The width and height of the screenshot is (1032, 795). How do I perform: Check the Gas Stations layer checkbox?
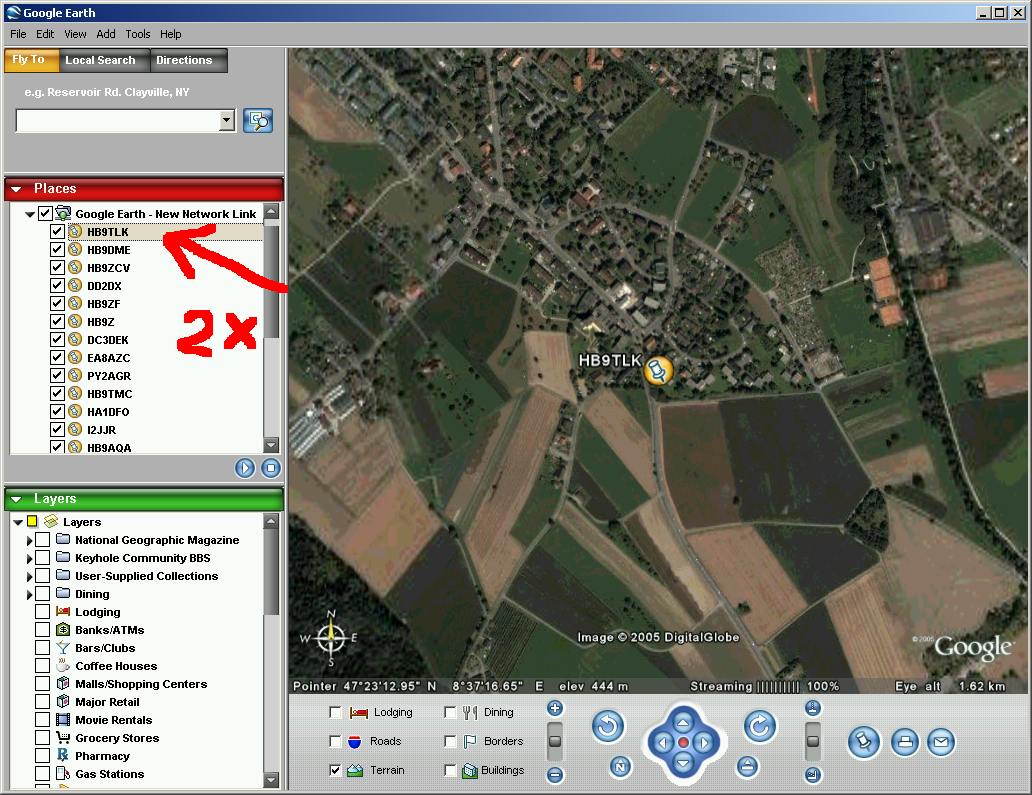(43, 774)
